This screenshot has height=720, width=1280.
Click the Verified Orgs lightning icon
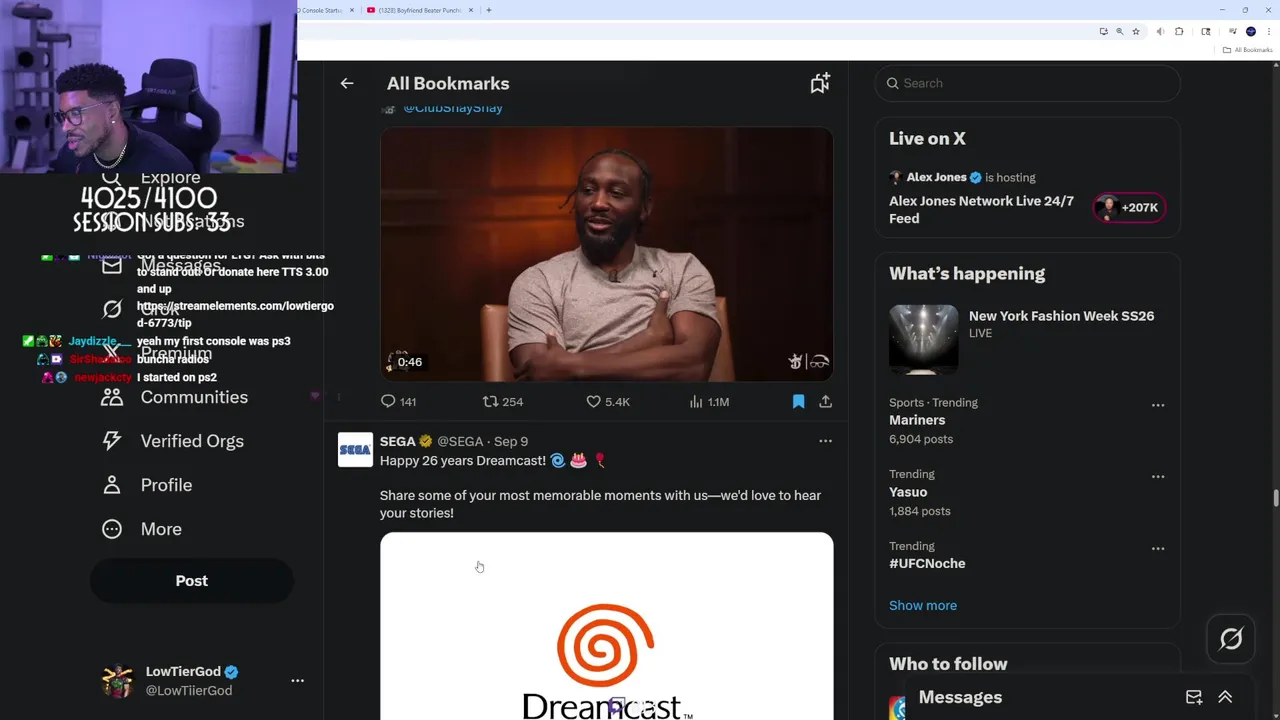point(112,441)
